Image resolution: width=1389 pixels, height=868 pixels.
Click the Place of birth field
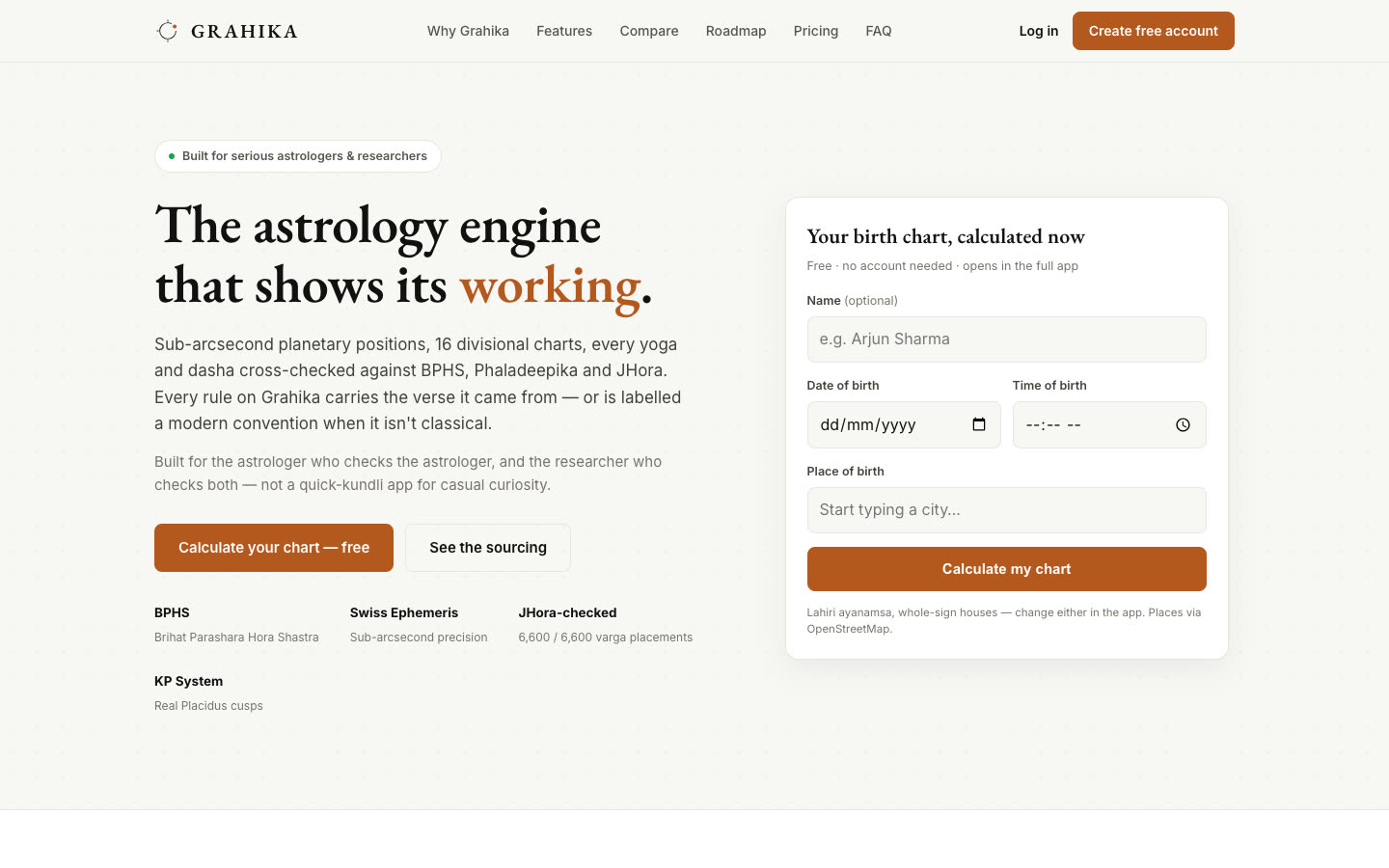1007,510
